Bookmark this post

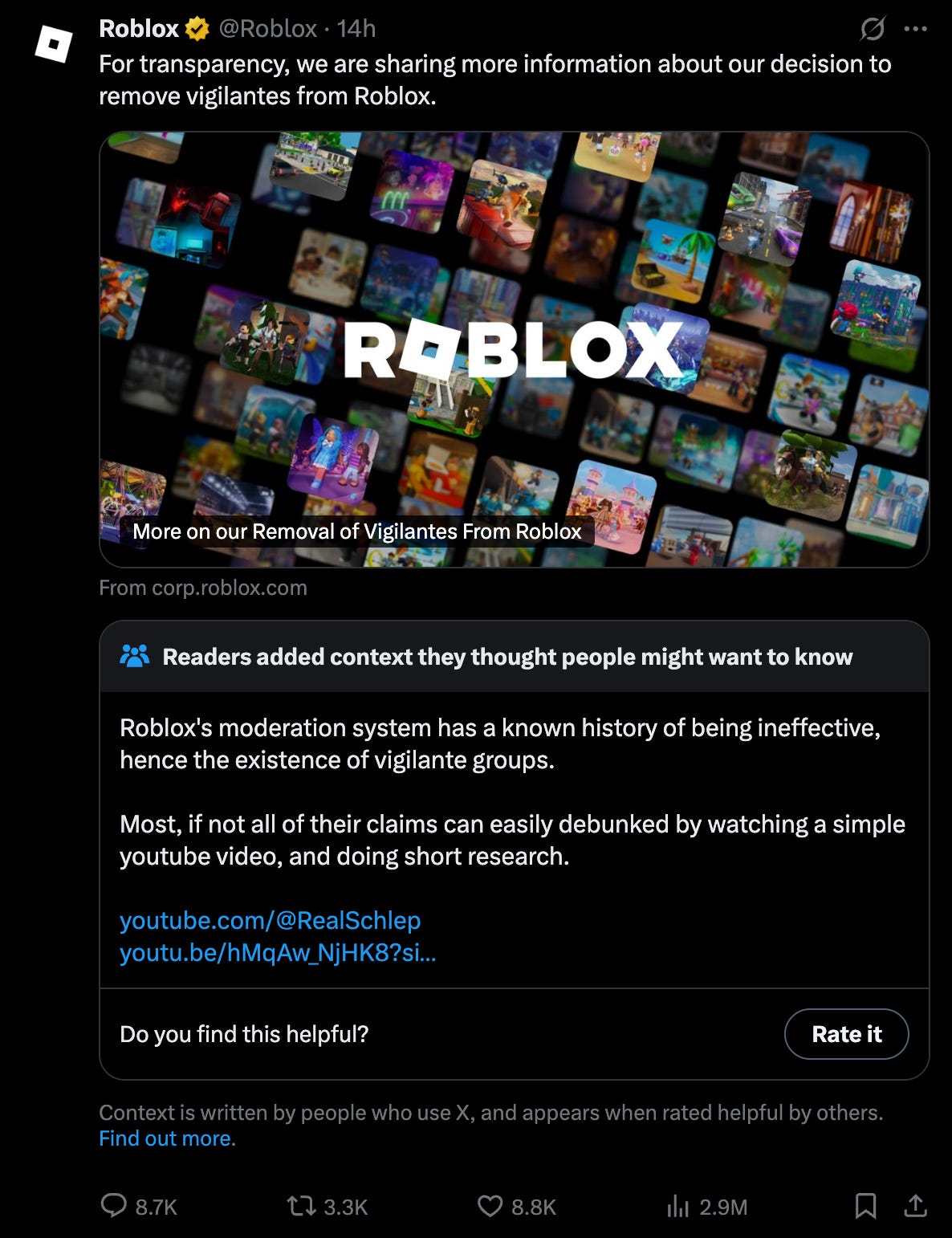865,1206
